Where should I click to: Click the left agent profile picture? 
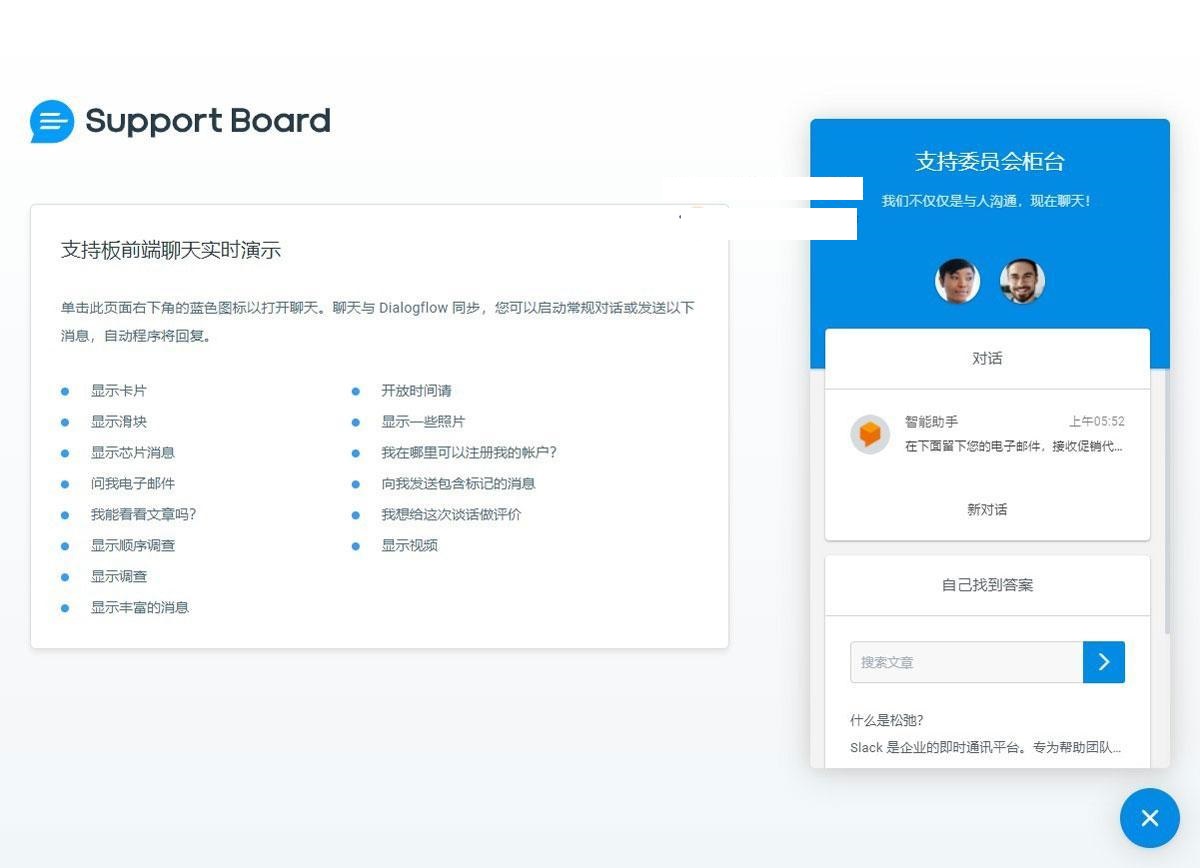pos(957,281)
